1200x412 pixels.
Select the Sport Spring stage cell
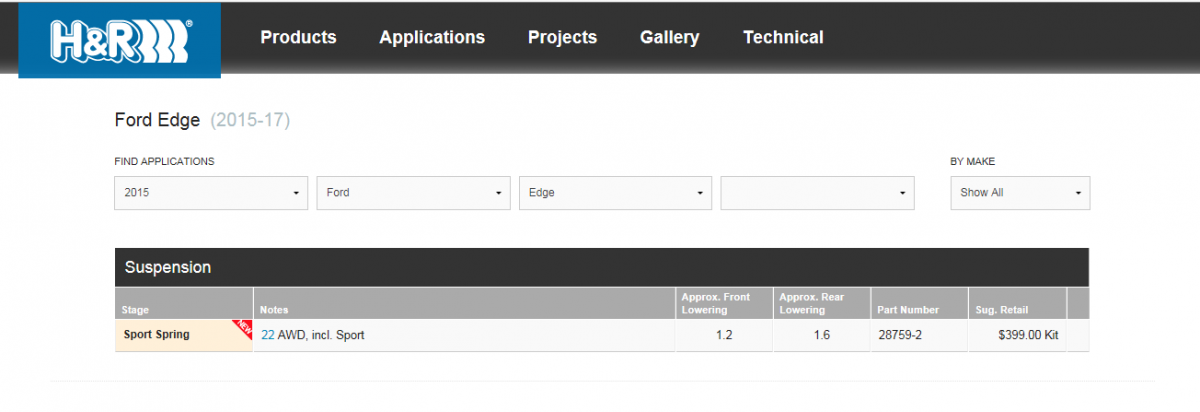[x=184, y=335]
